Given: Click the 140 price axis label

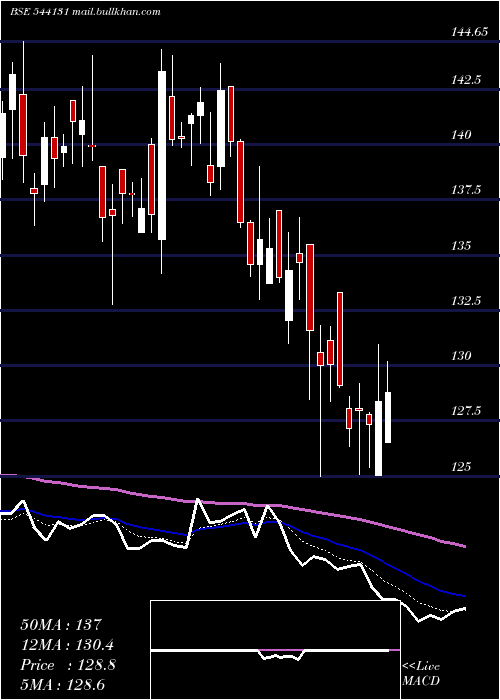Looking at the screenshot, I should click(x=461, y=135).
